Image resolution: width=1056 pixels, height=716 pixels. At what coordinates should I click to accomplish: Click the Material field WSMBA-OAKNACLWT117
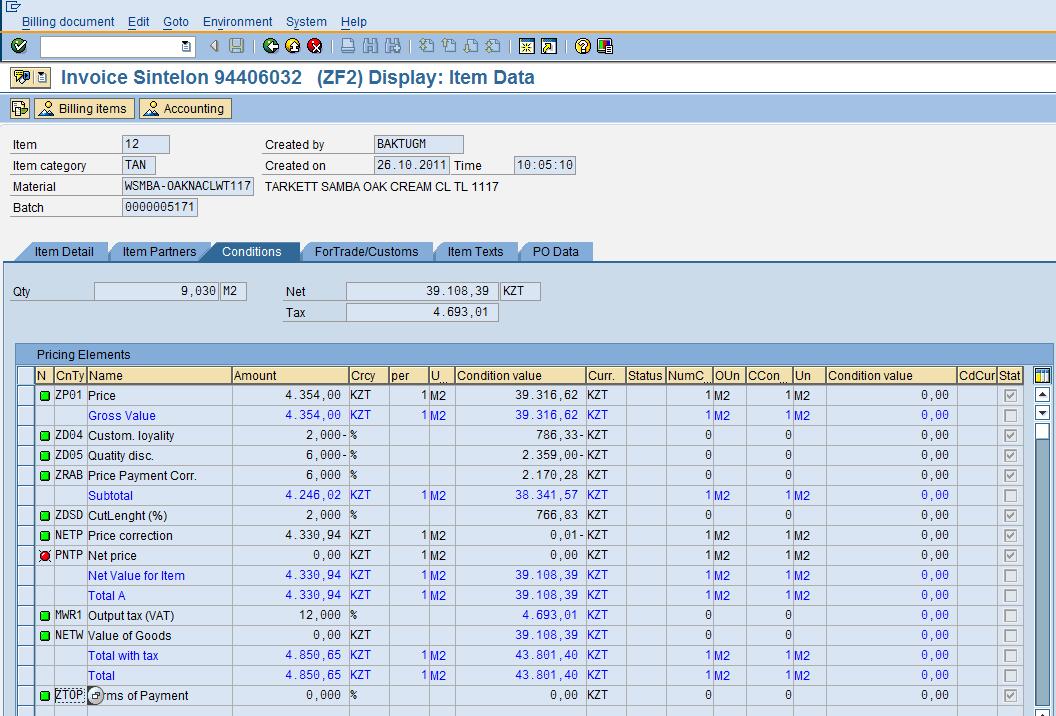coord(188,186)
